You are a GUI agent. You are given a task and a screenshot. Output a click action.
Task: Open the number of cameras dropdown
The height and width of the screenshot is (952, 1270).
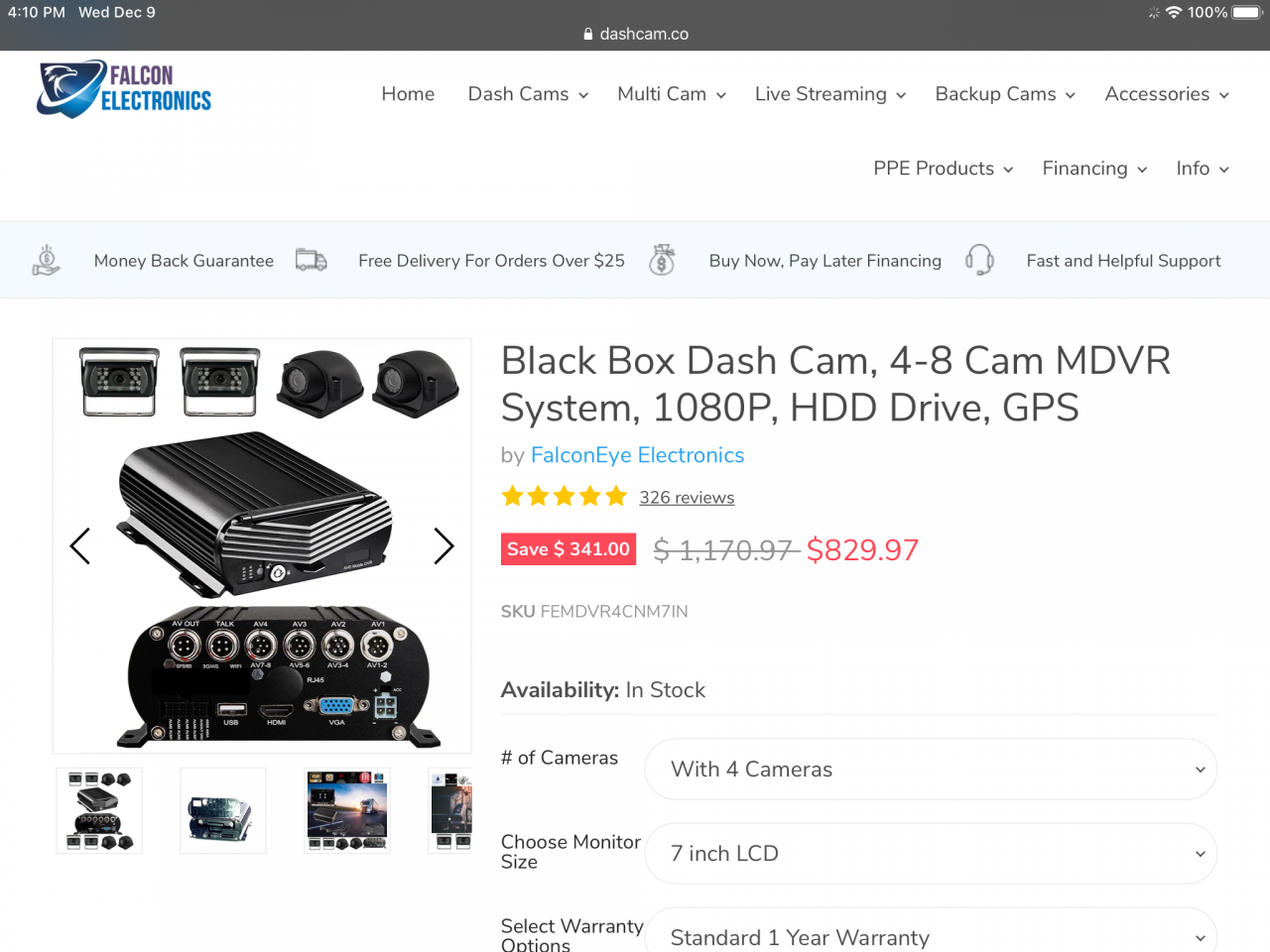pos(931,770)
